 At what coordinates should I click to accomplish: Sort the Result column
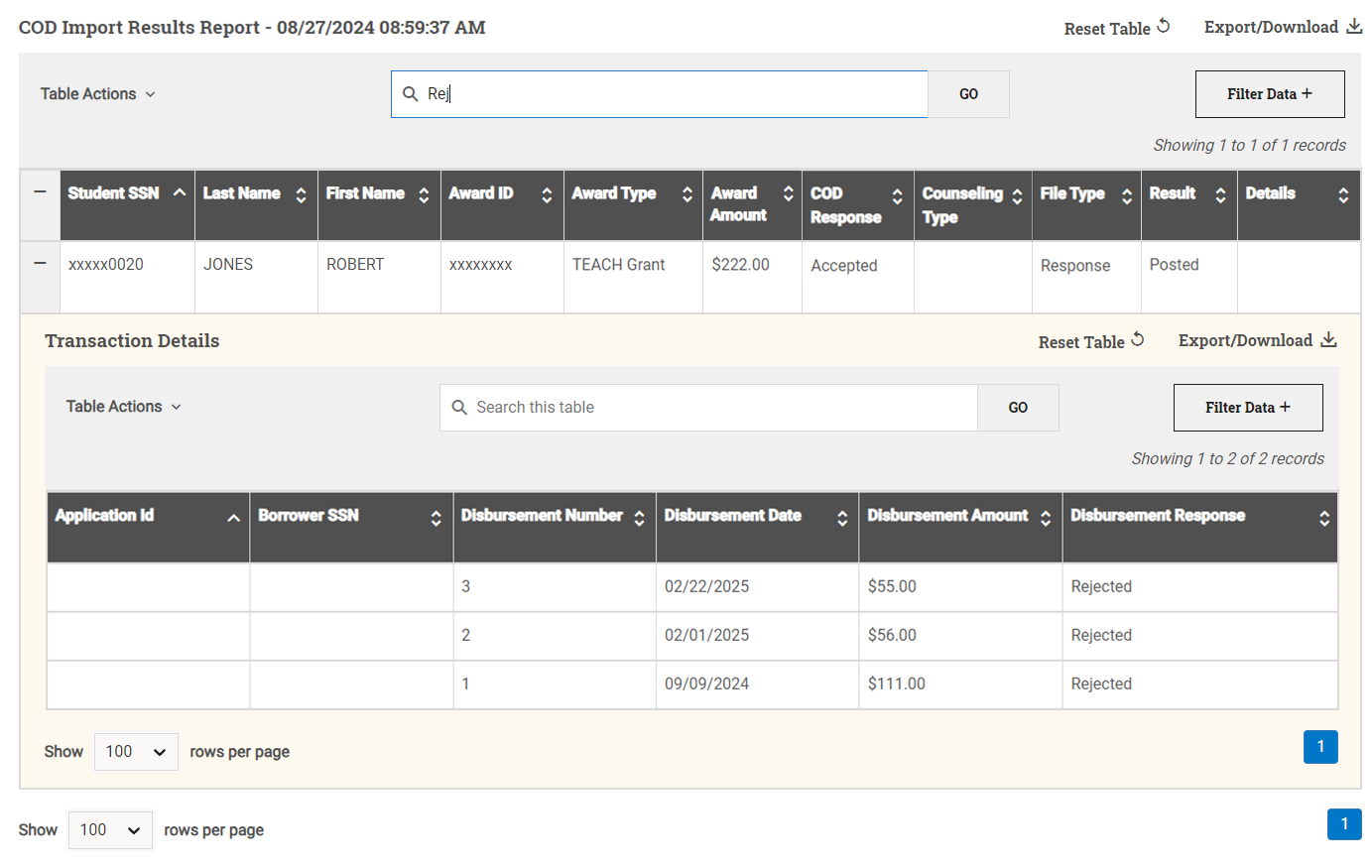click(x=1220, y=196)
